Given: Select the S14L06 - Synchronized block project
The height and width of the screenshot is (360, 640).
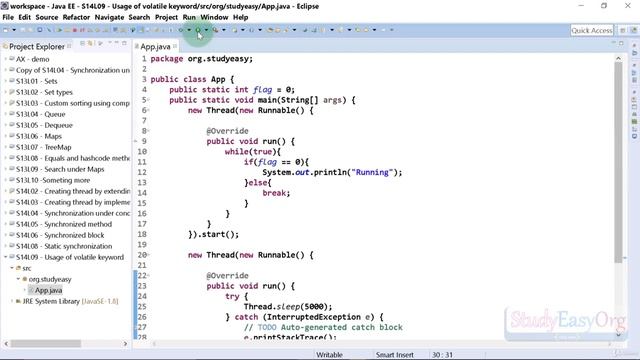Looking at the screenshot, I should point(60,235).
